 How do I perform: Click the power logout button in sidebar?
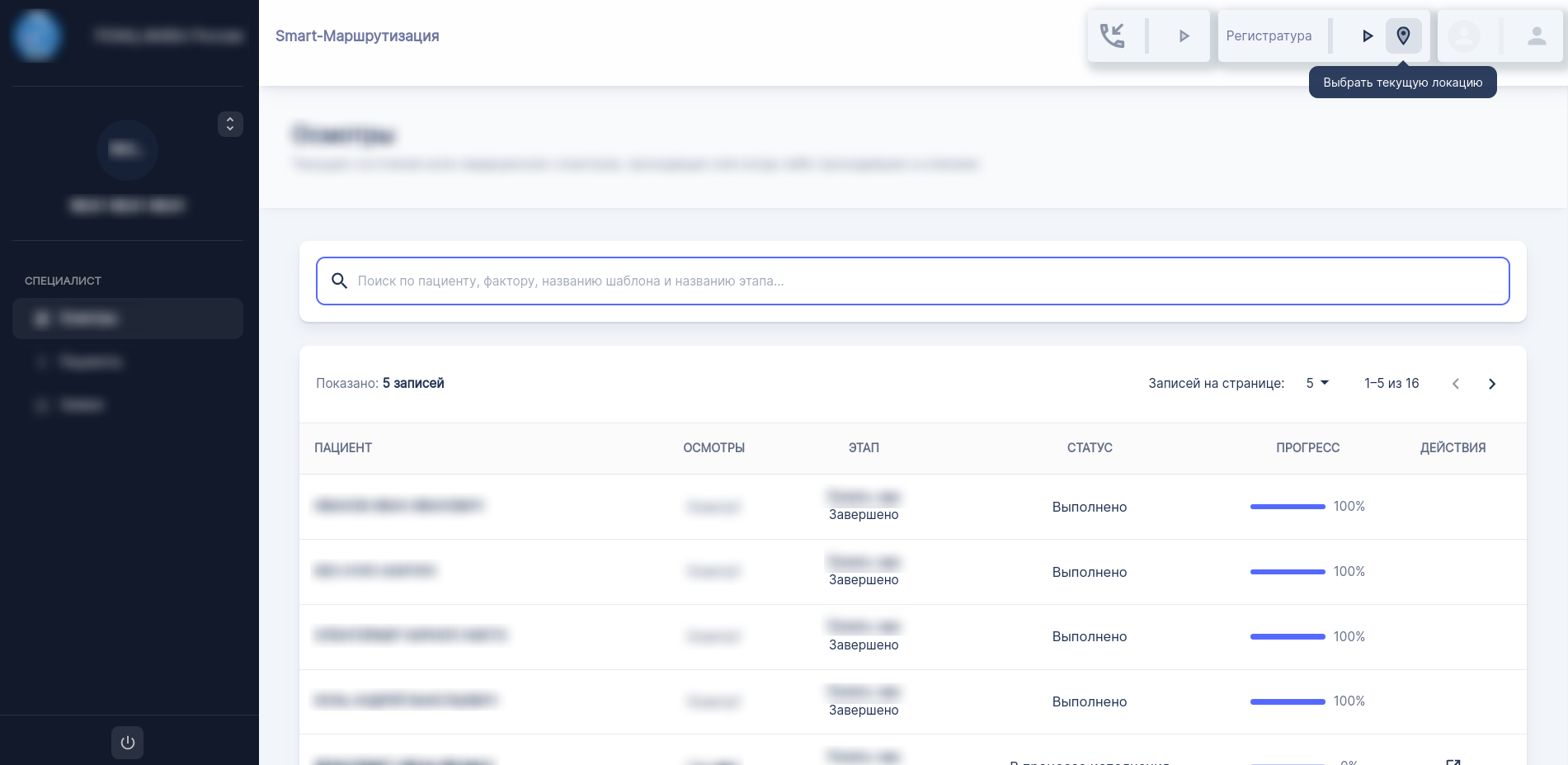[127, 742]
